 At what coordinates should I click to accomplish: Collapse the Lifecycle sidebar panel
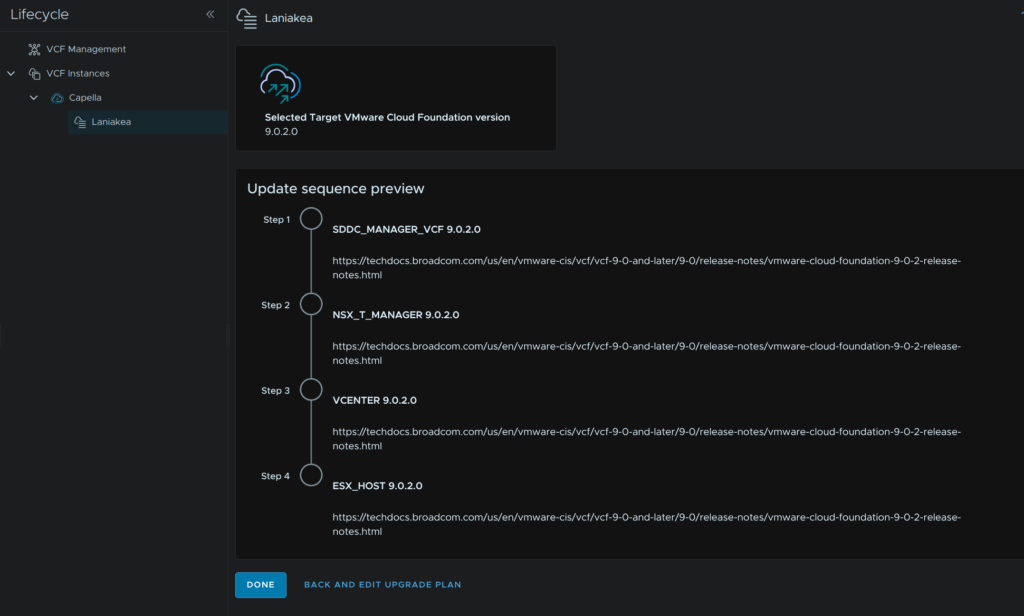tap(210, 15)
